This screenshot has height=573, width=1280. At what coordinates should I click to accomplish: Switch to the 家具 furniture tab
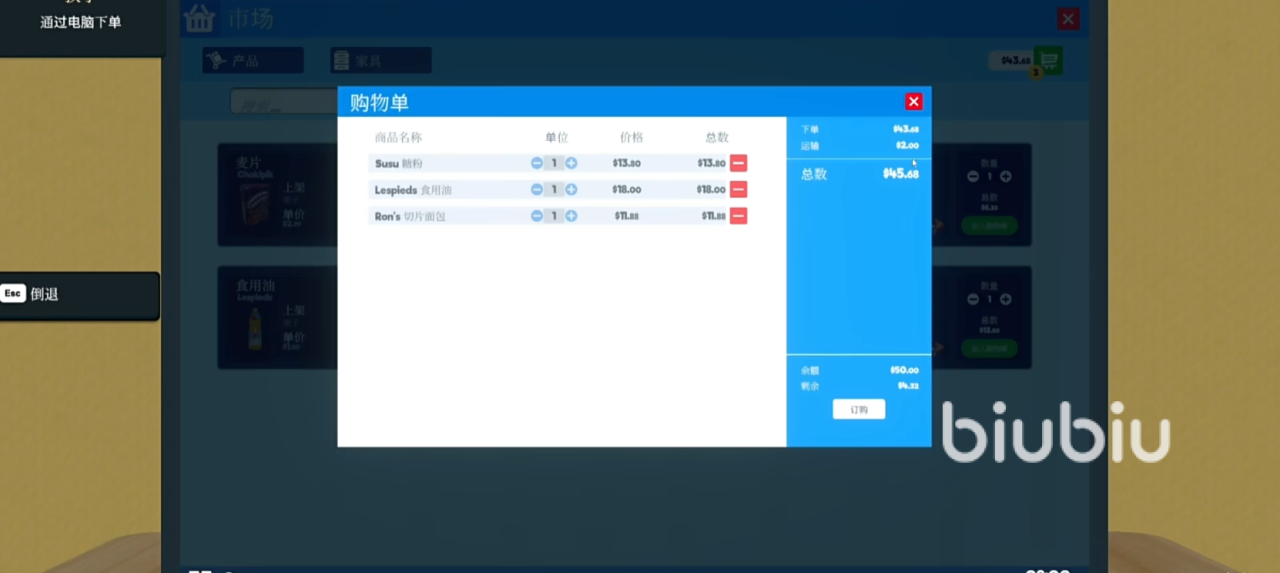[x=380, y=61]
